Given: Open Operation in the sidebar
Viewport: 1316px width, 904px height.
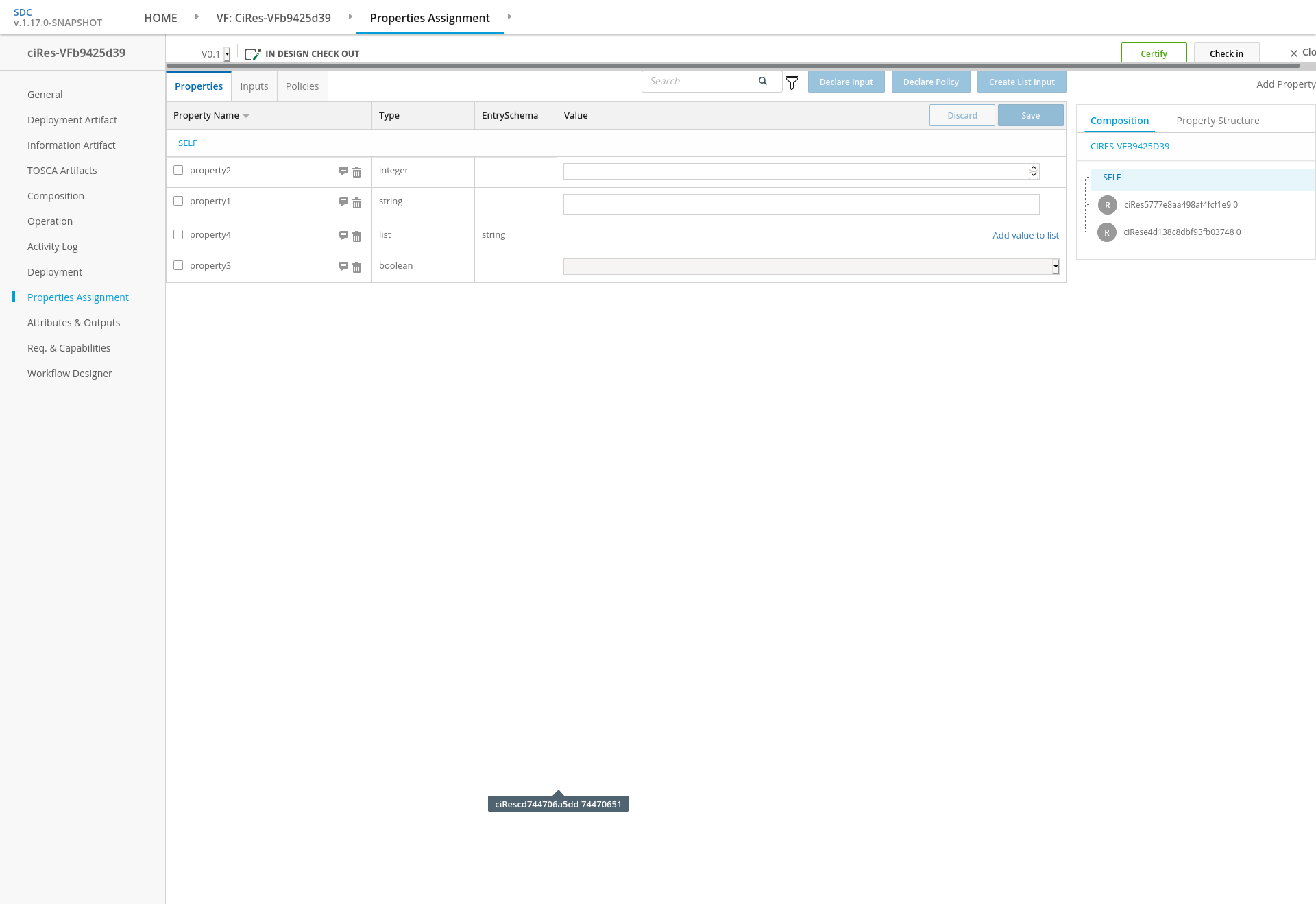Looking at the screenshot, I should click(50, 221).
